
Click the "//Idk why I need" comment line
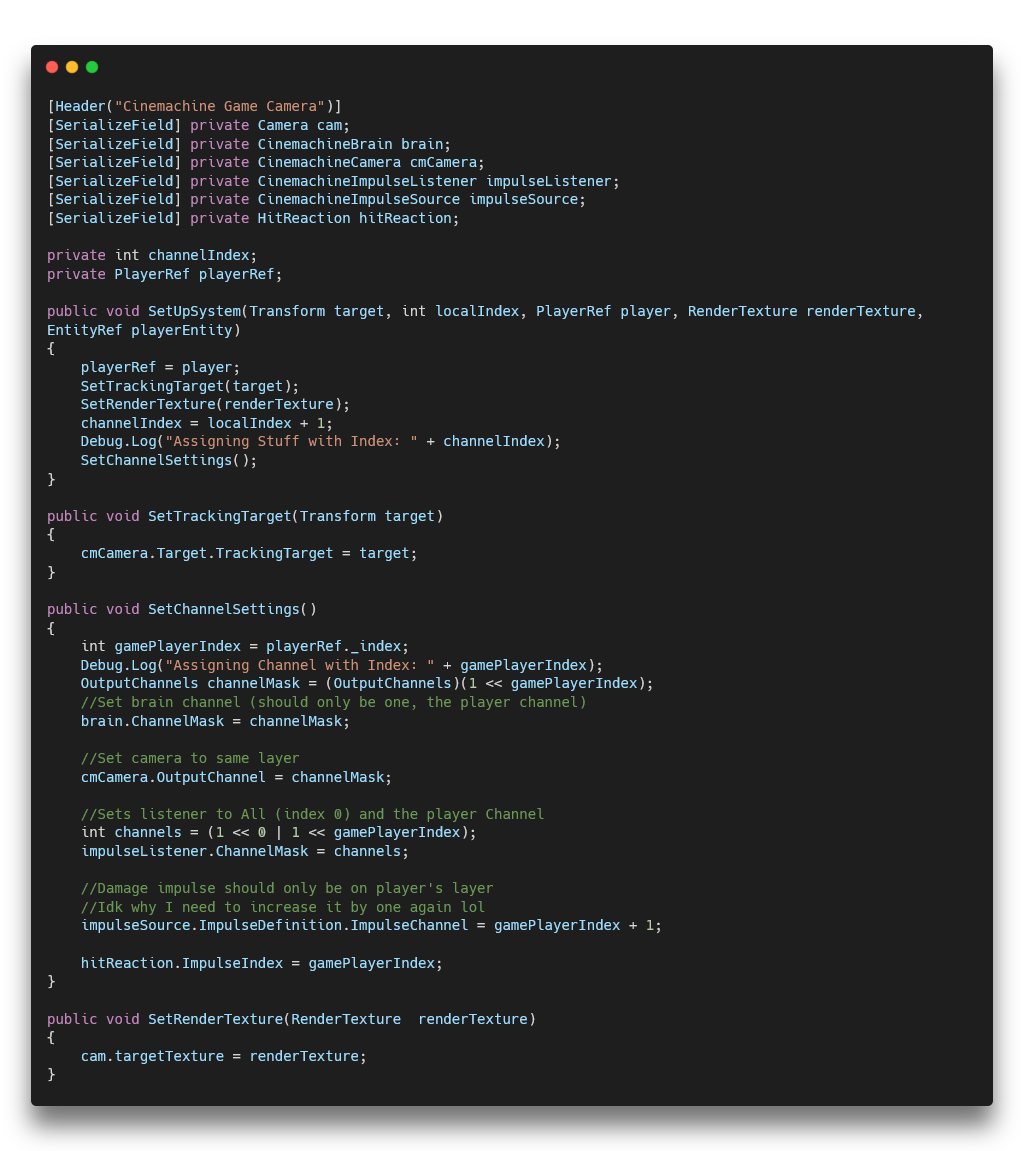[282, 907]
